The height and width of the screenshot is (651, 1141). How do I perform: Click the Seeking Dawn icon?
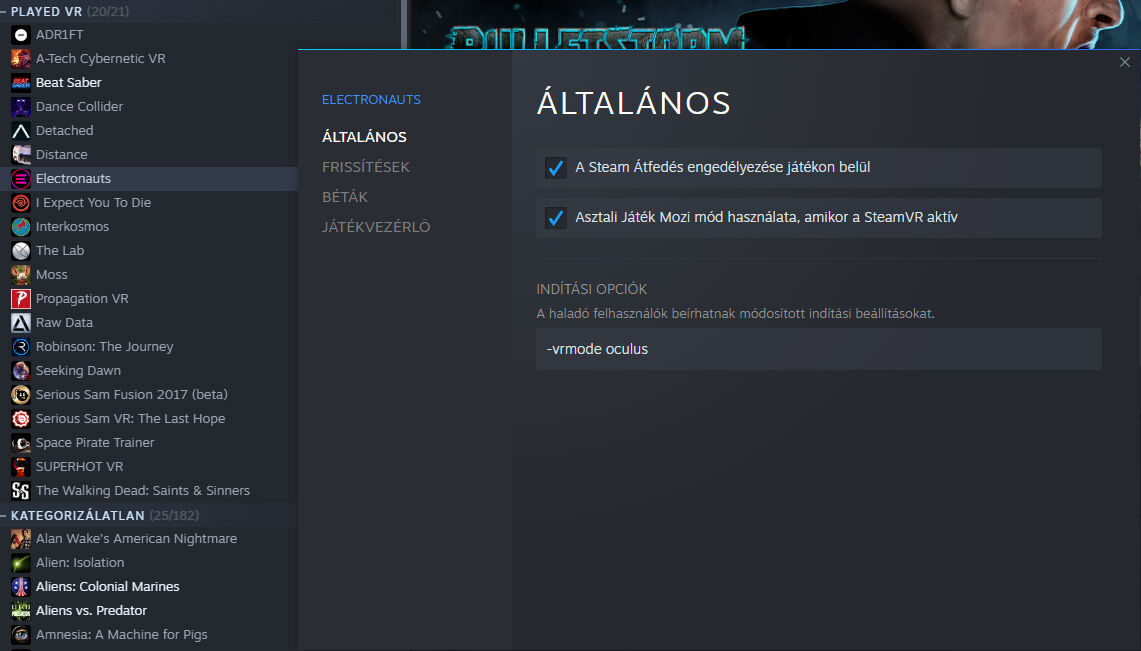pos(20,371)
